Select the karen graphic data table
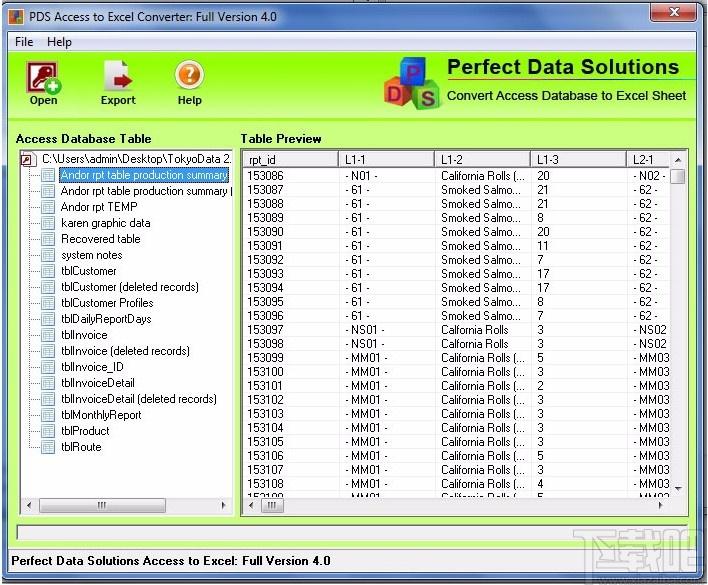The height and width of the screenshot is (585, 708). (106, 223)
